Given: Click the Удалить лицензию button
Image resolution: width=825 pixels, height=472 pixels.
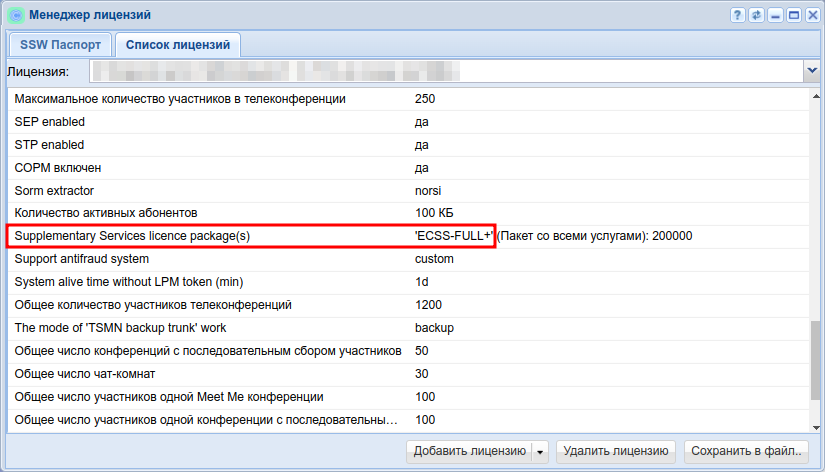Looking at the screenshot, I should pos(616,452).
